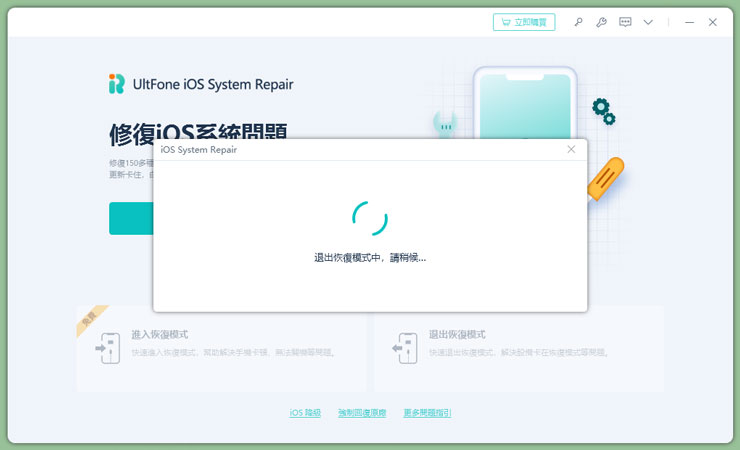Click the UltFone logo icon

tap(117, 84)
